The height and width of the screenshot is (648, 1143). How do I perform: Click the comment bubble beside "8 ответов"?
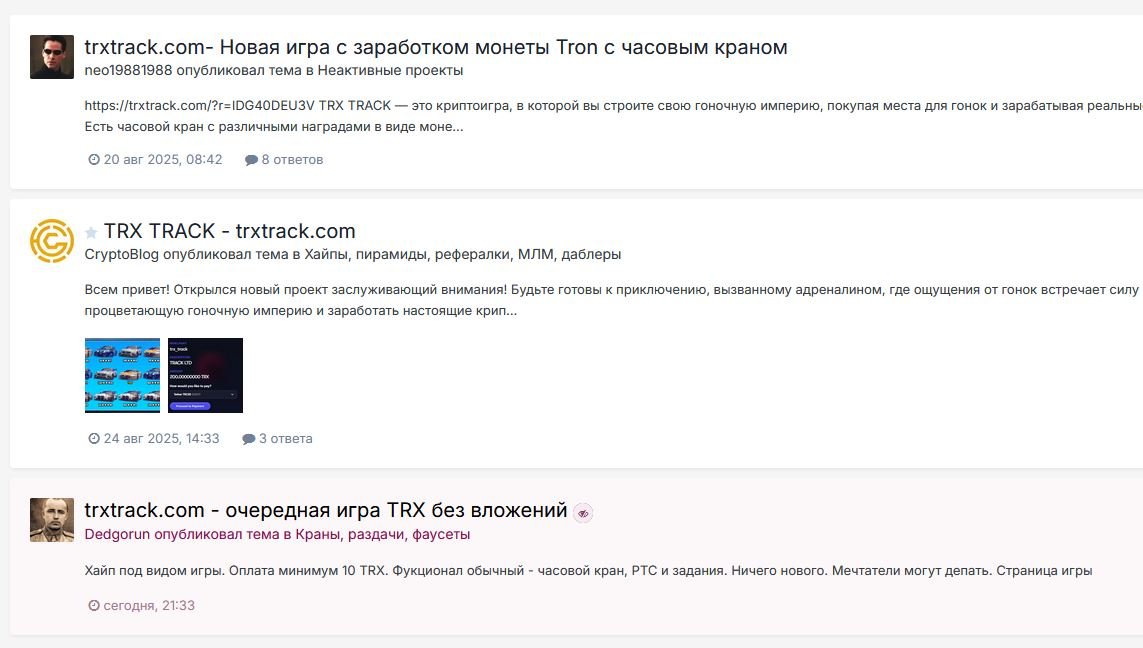click(251, 160)
